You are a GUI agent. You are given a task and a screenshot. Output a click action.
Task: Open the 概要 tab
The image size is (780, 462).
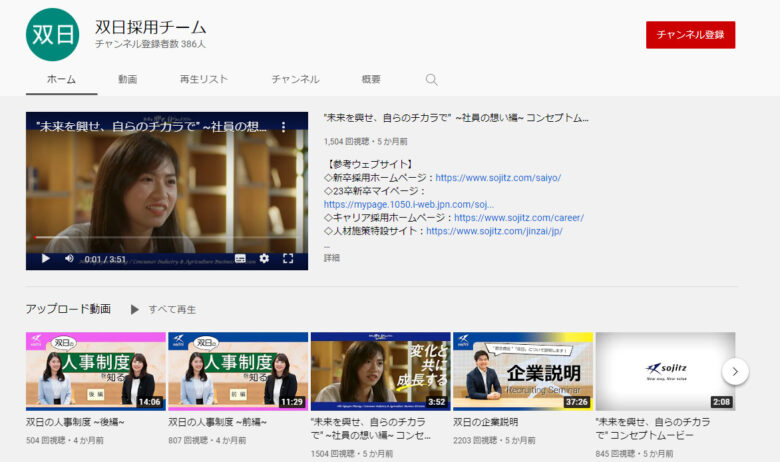click(x=371, y=79)
